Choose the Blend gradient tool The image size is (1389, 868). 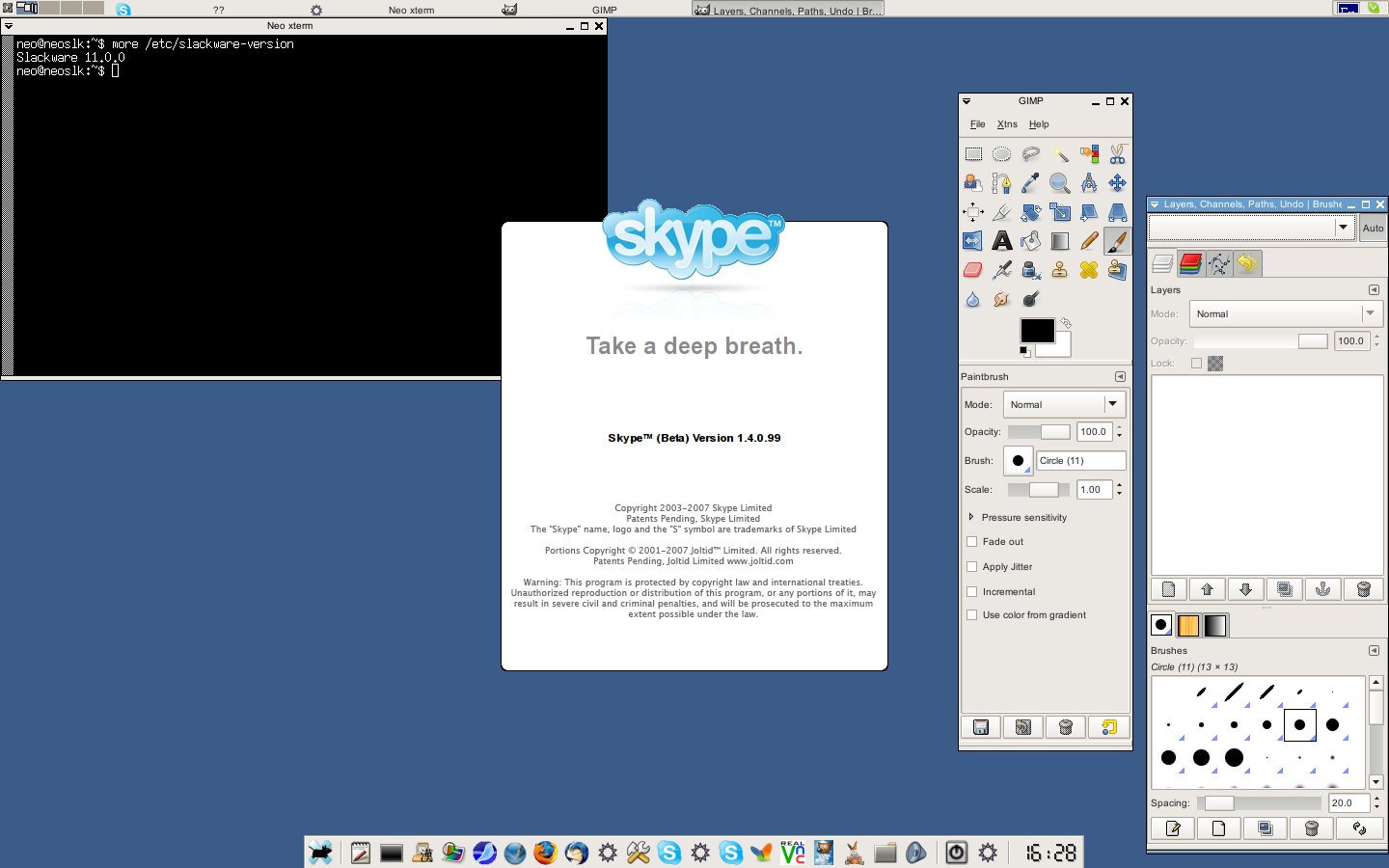click(x=1060, y=241)
